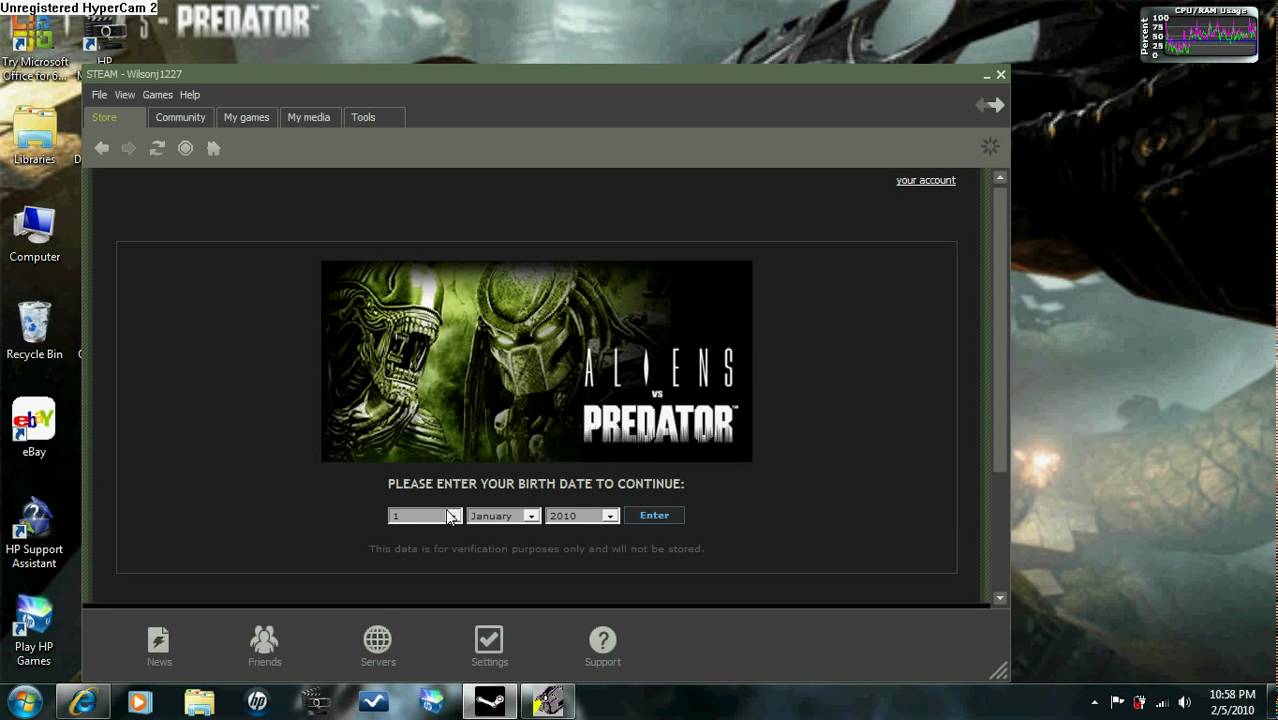The image size is (1278, 720).
Task: Show hidden tray icons arrow
Action: point(1095,702)
